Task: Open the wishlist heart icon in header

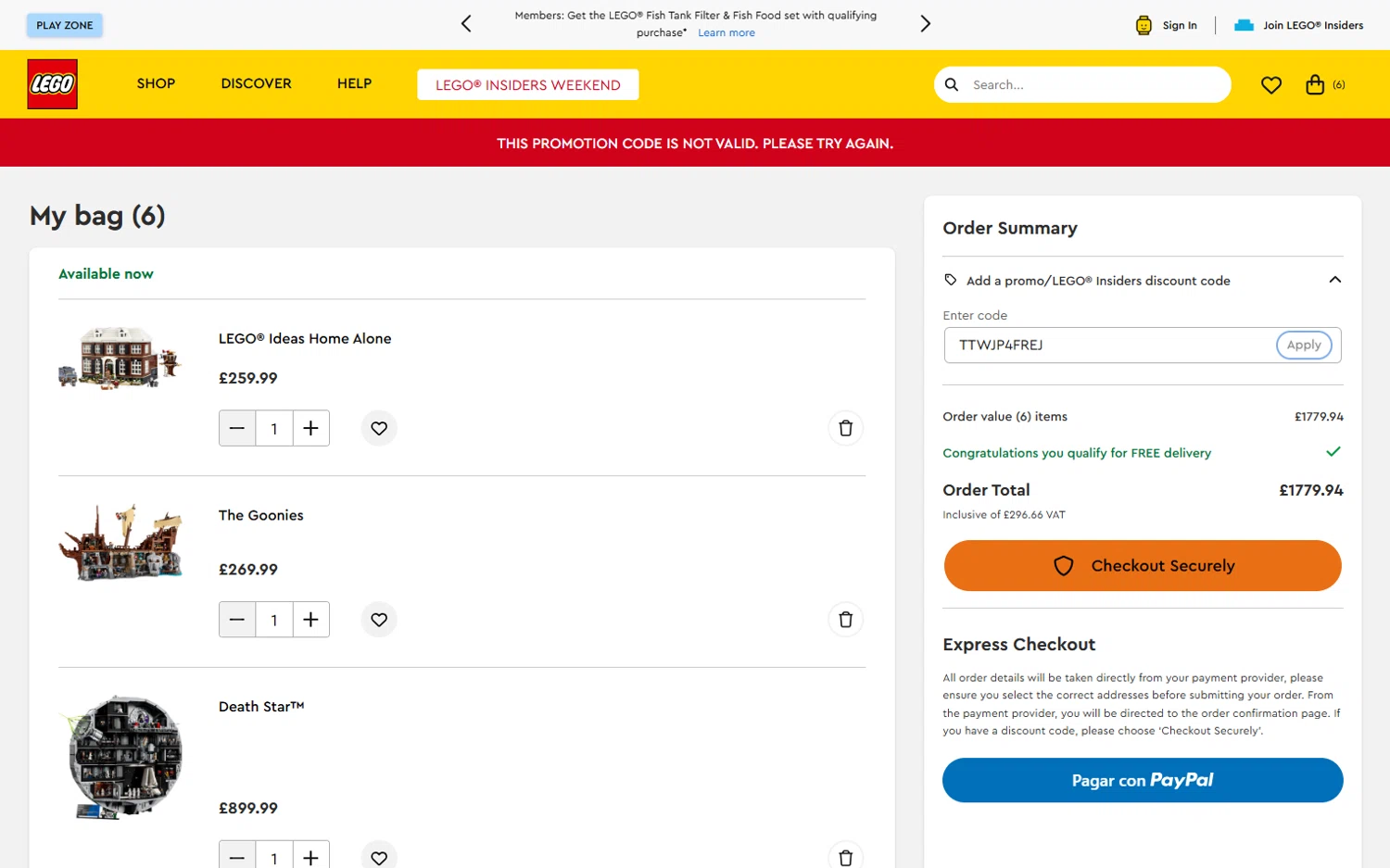Action: 1271,85
